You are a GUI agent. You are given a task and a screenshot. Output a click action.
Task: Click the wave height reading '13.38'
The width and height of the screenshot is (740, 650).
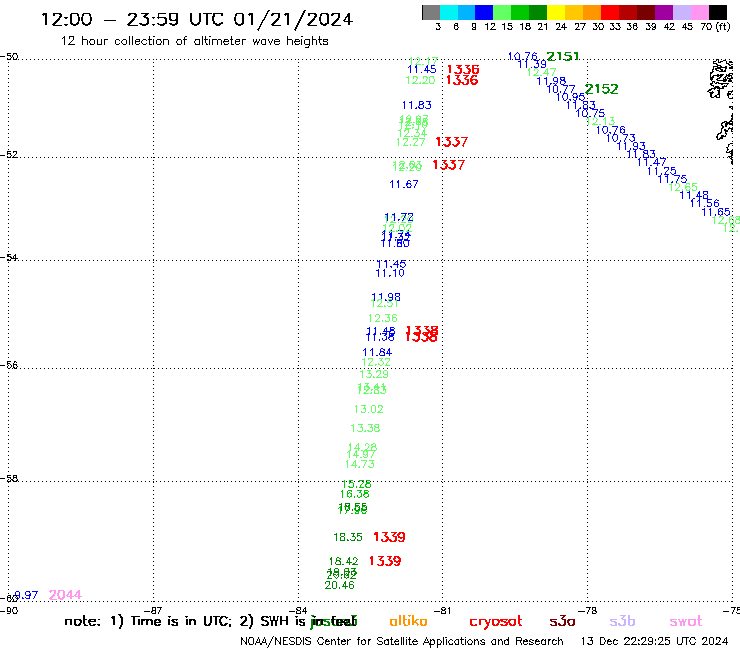point(365,428)
